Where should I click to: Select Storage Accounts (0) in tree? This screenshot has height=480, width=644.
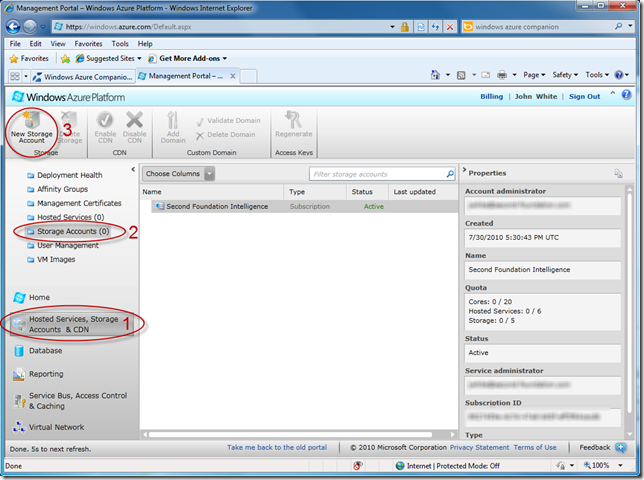pos(68,232)
